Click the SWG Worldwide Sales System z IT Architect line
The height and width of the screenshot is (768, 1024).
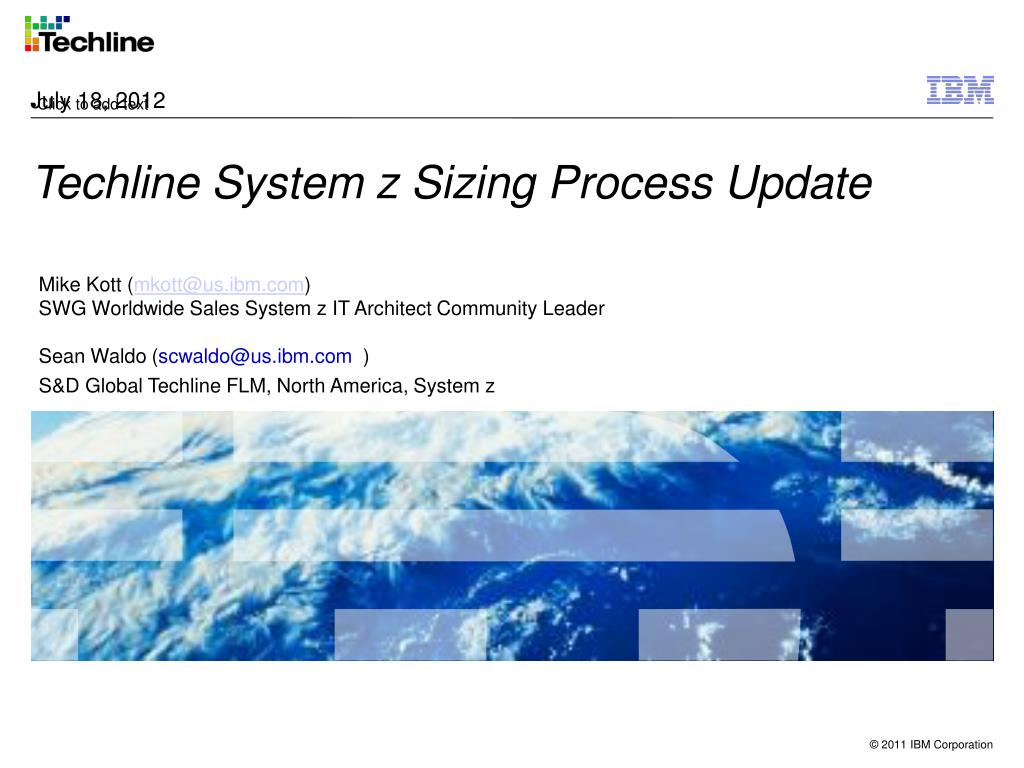coord(321,308)
